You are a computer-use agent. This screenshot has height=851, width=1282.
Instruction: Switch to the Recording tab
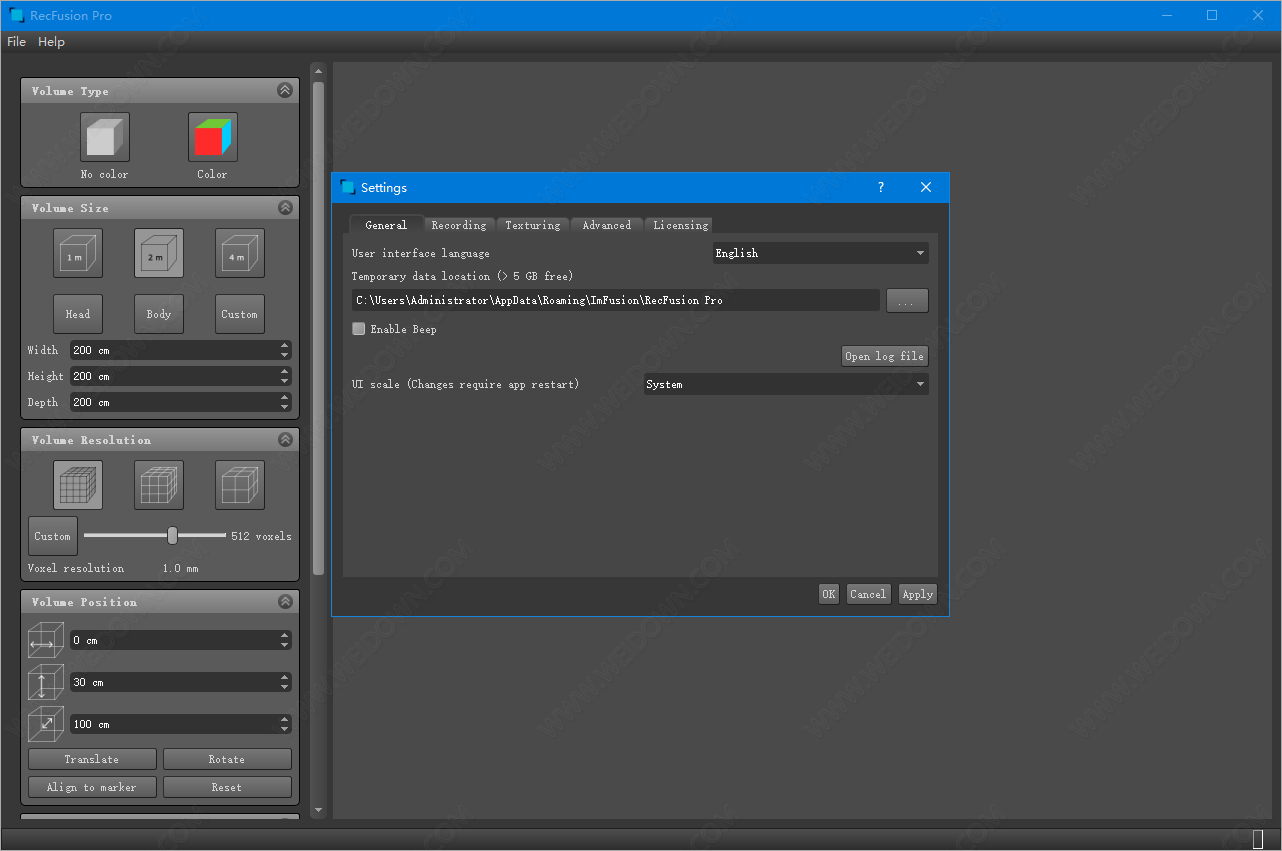click(x=459, y=225)
